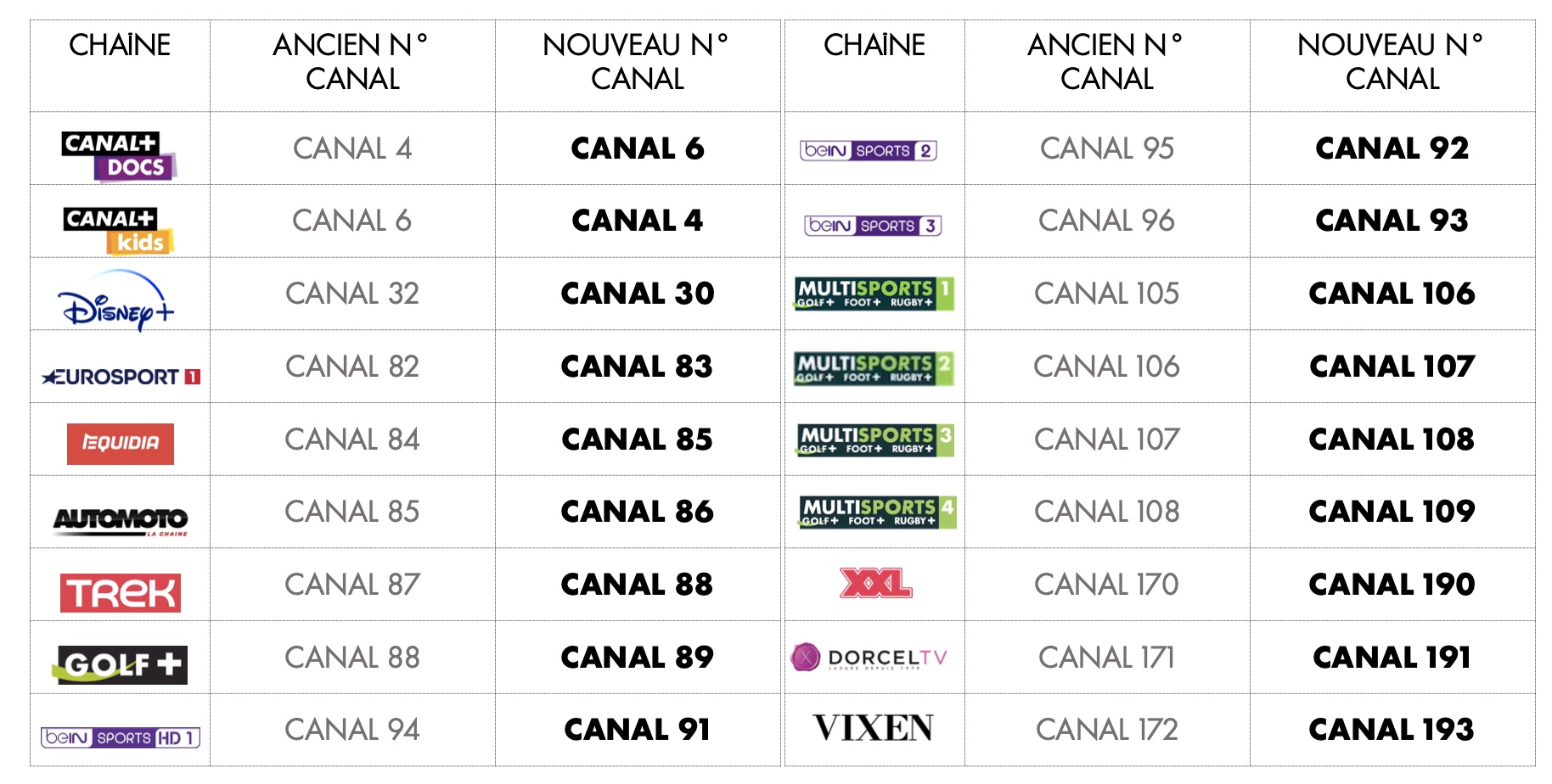1552x784 pixels.
Task: Select the Vixen logo
Action: pos(873,728)
